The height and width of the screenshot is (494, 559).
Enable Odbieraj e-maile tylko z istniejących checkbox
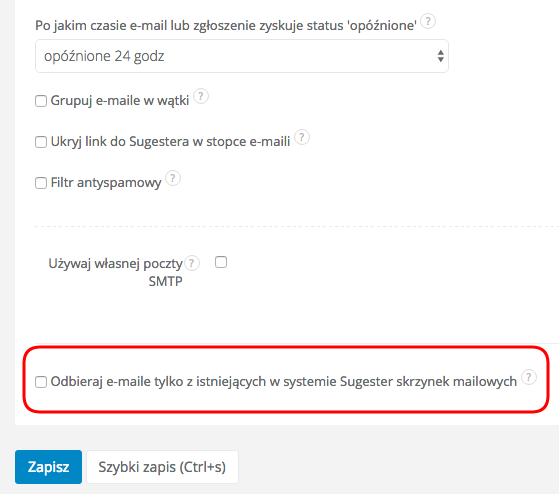pos(41,382)
